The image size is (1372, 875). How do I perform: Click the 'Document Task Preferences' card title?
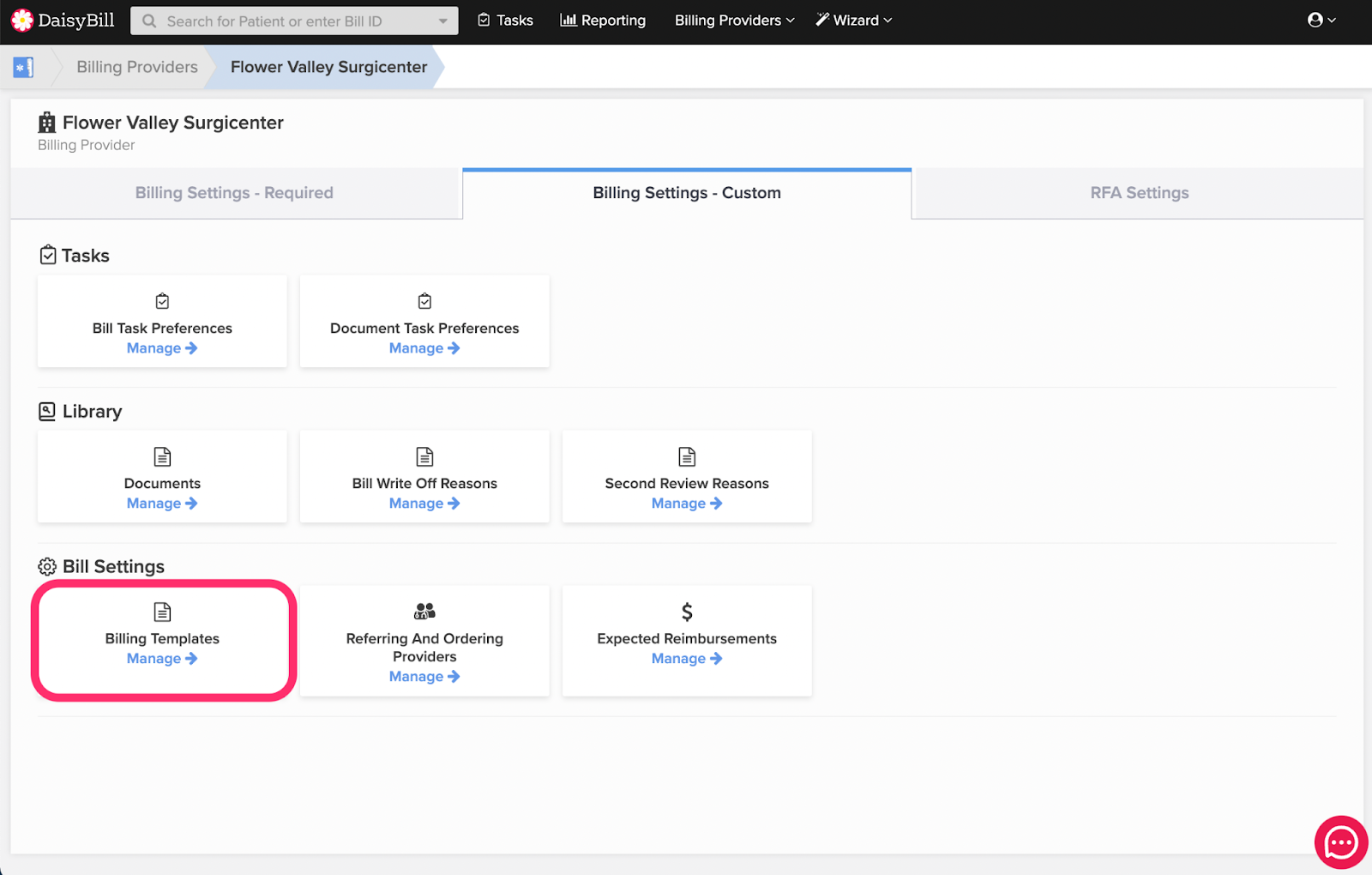pos(424,328)
